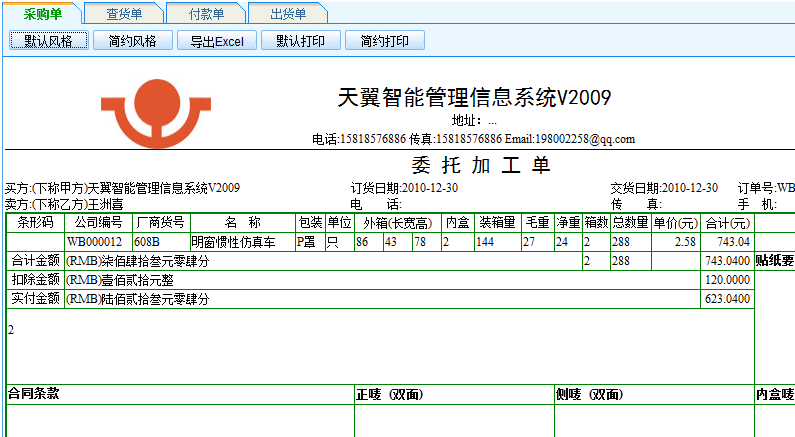795x437 pixels.
Task: Click the unit price 2.58 cell
Action: click(676, 242)
